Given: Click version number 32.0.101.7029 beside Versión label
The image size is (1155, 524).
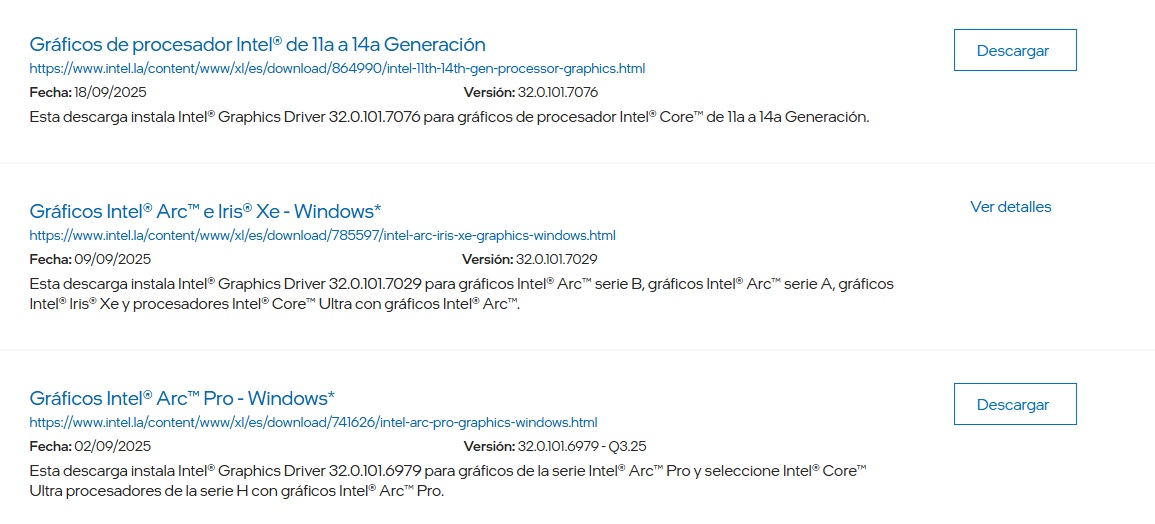Looking at the screenshot, I should coord(557,259).
